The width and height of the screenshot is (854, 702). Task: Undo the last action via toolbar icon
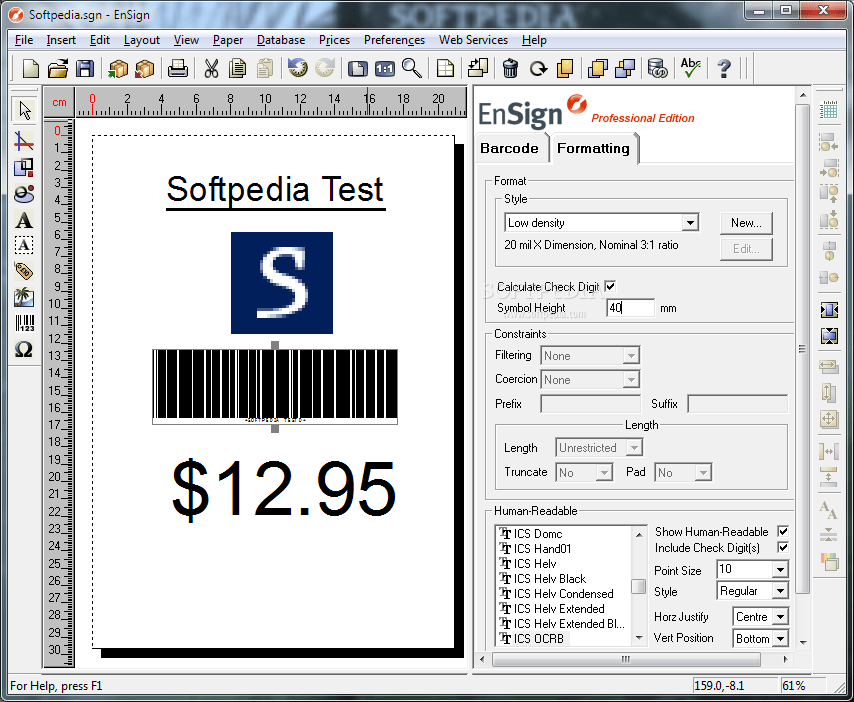tap(297, 69)
